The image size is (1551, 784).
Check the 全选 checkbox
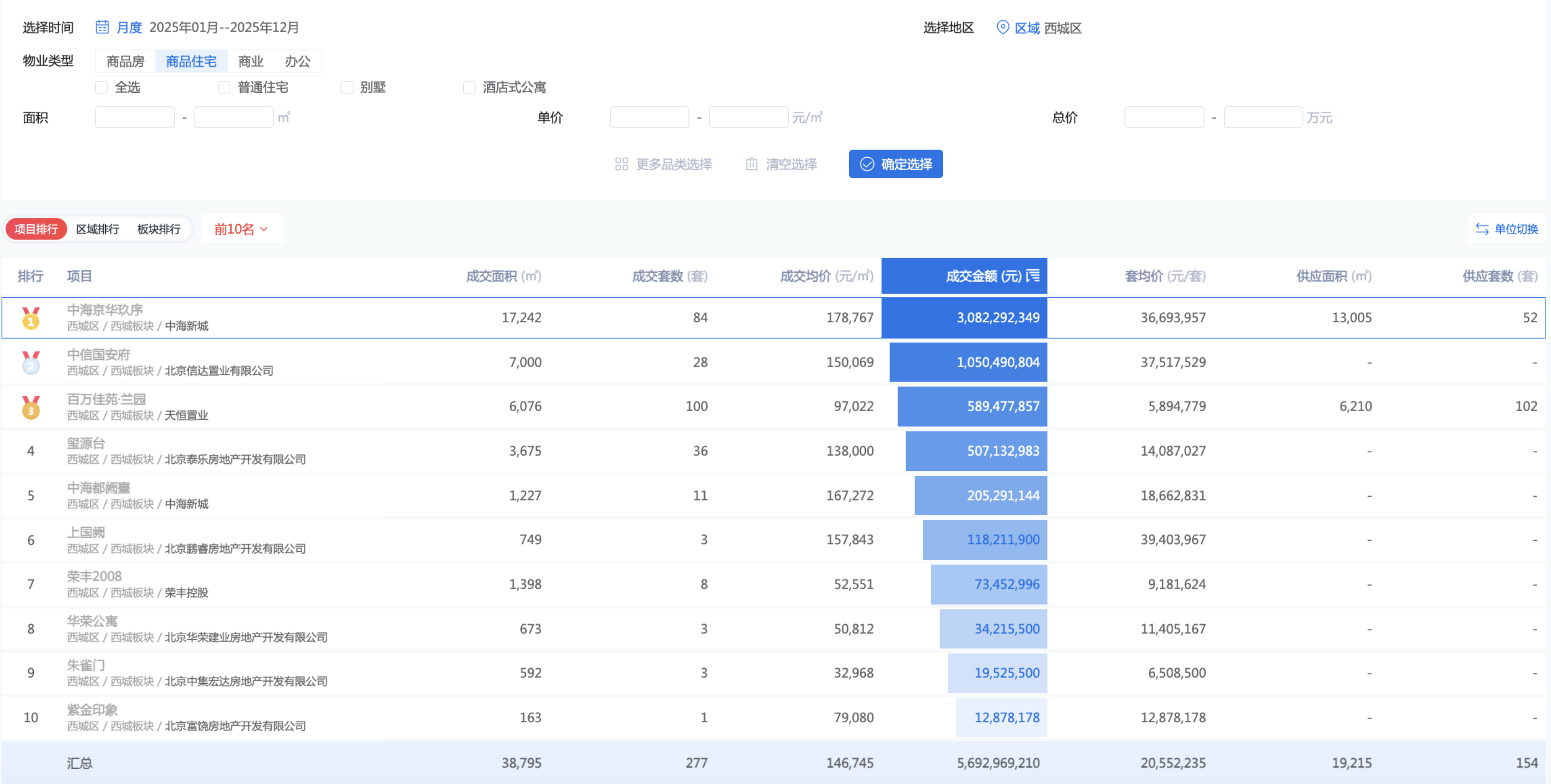pyautogui.click(x=102, y=87)
